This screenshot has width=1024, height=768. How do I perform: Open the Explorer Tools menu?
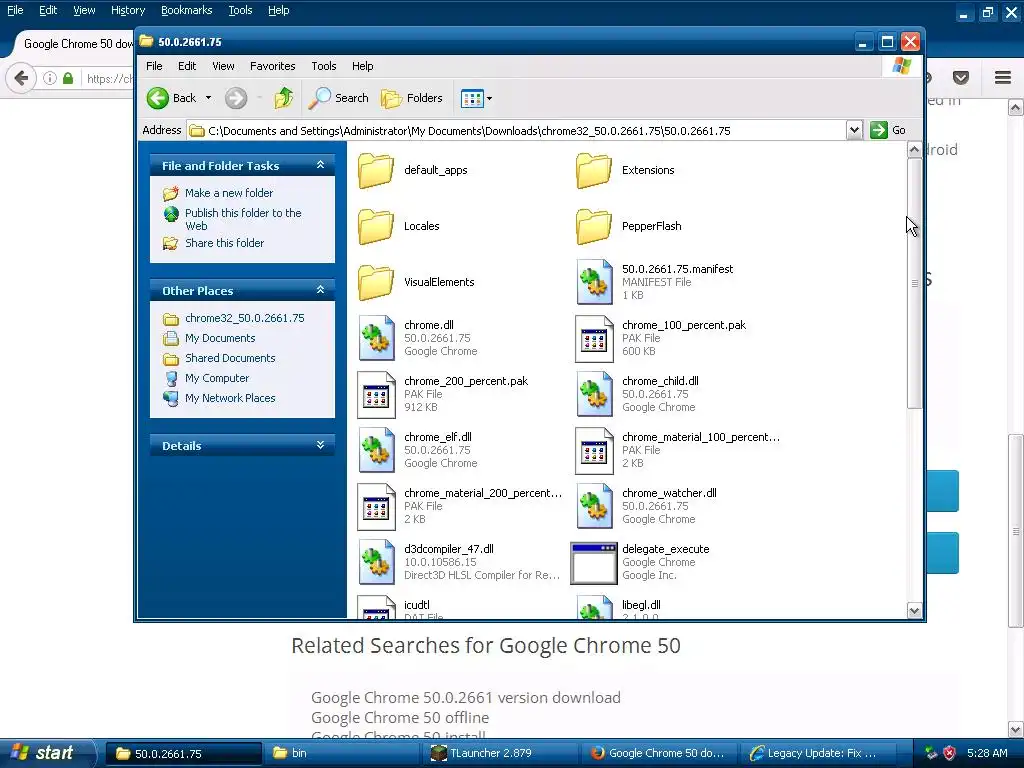(x=323, y=66)
